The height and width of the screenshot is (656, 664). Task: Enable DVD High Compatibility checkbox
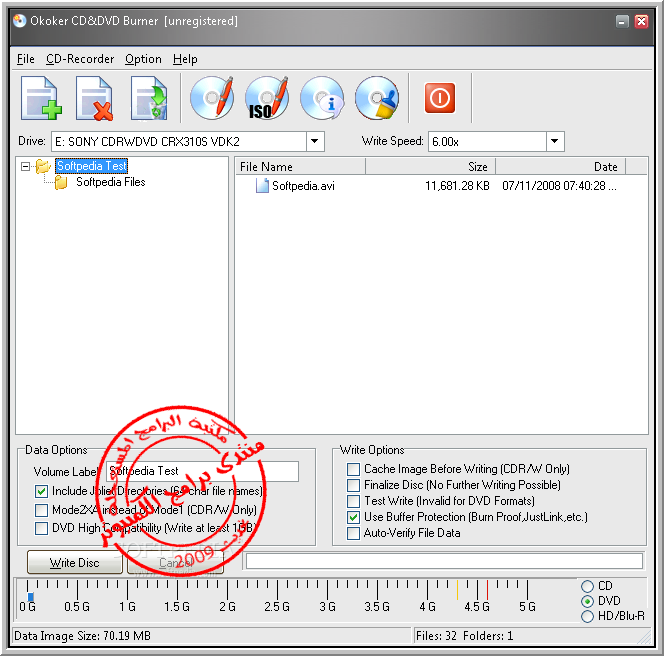click(x=41, y=528)
